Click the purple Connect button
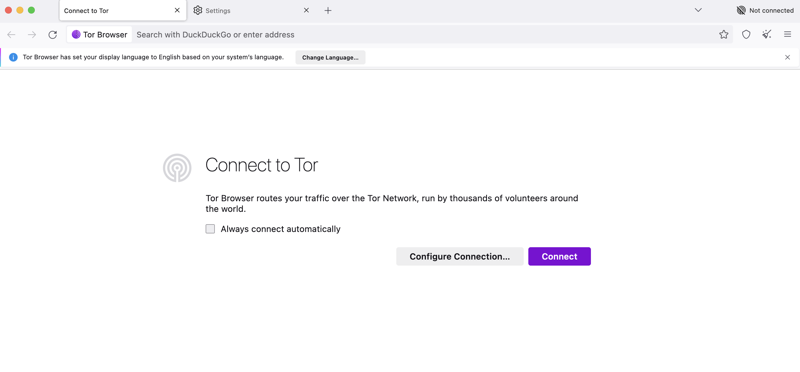 559,257
